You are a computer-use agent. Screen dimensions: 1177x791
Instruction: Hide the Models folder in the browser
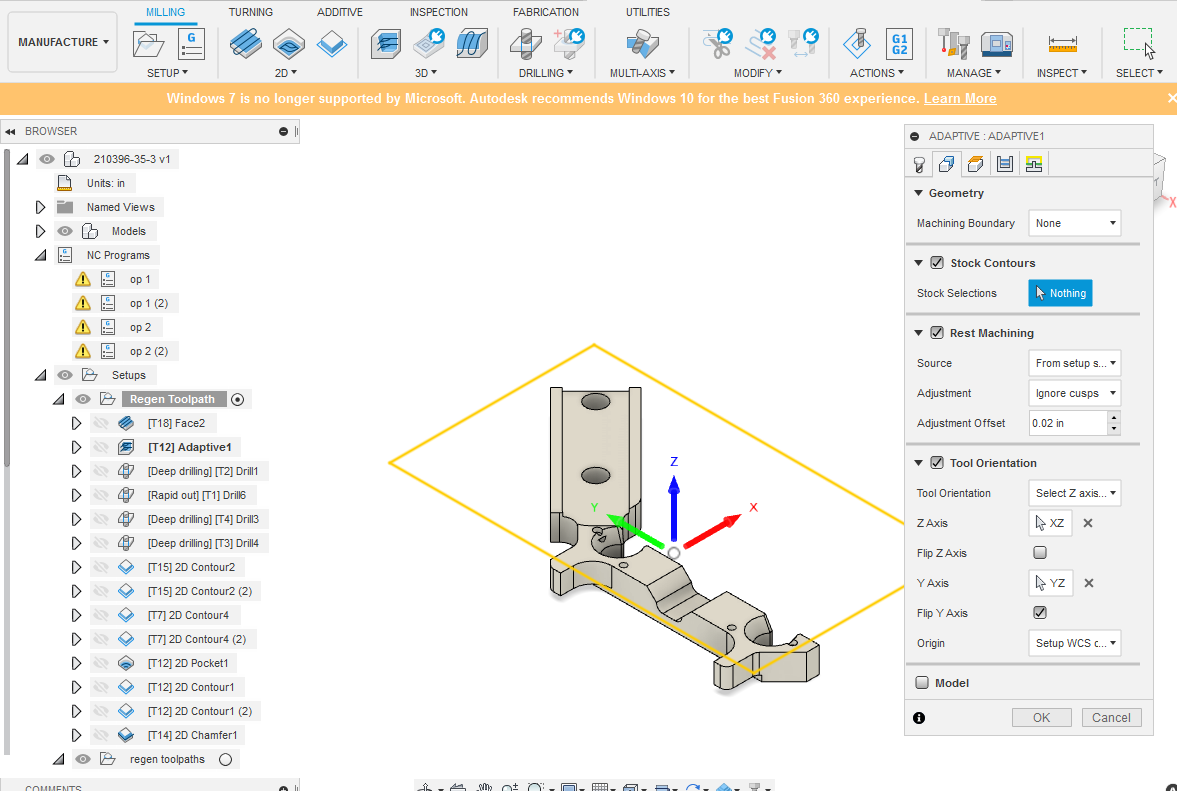pos(64,230)
